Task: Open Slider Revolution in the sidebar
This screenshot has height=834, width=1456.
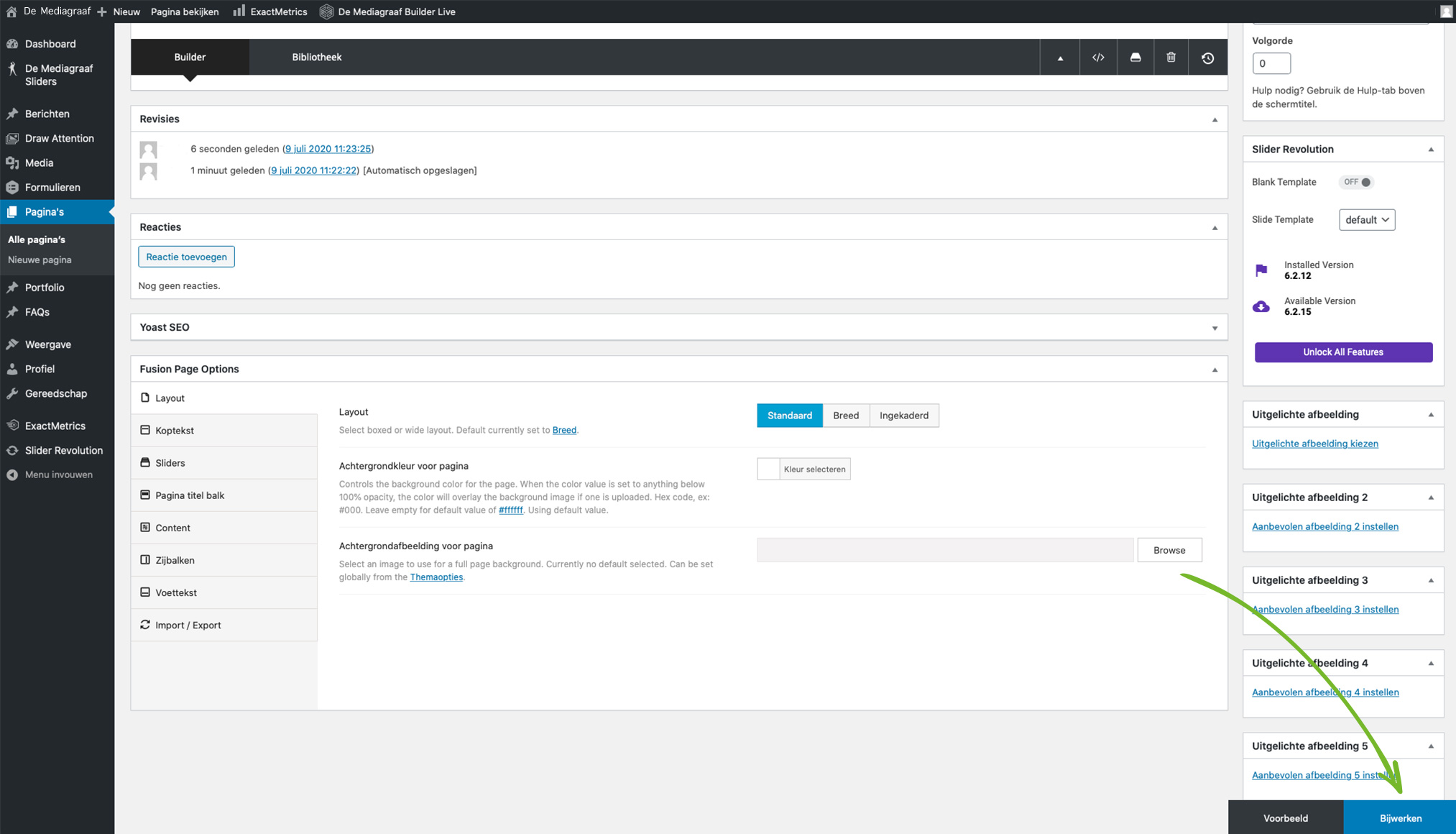Action: [63, 450]
